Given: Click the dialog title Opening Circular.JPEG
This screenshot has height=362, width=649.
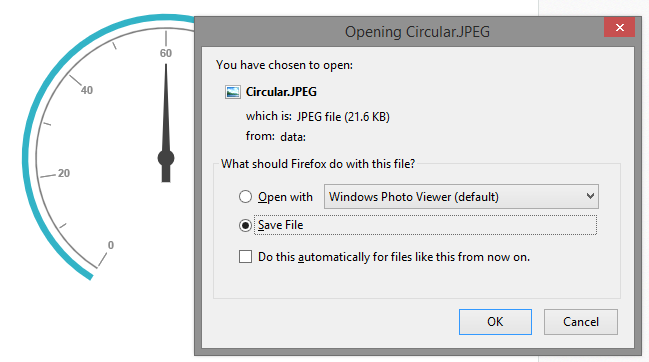Looking at the screenshot, I should pos(417,32).
